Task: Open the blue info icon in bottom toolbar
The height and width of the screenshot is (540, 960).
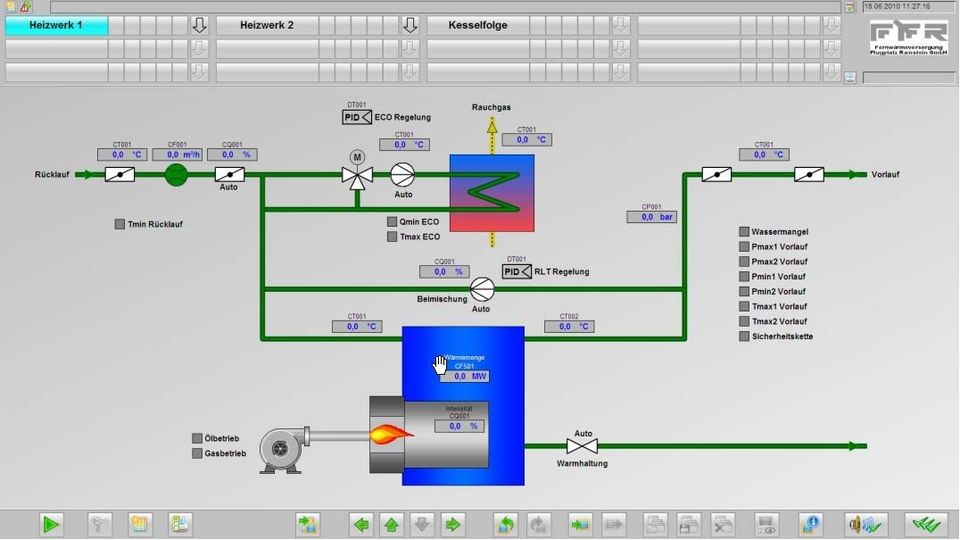Action: point(811,524)
